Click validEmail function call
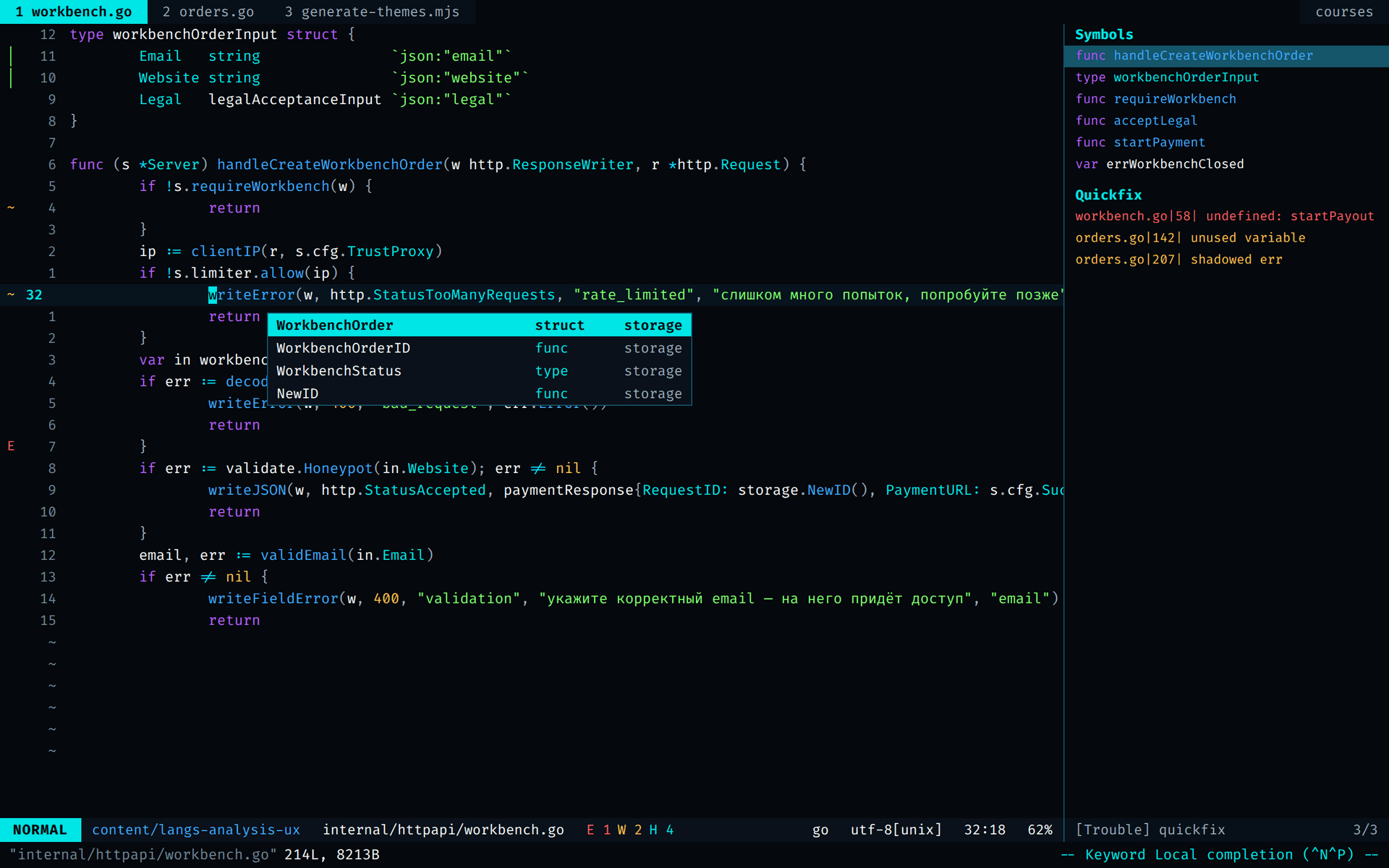The height and width of the screenshot is (868, 1389). (x=304, y=555)
